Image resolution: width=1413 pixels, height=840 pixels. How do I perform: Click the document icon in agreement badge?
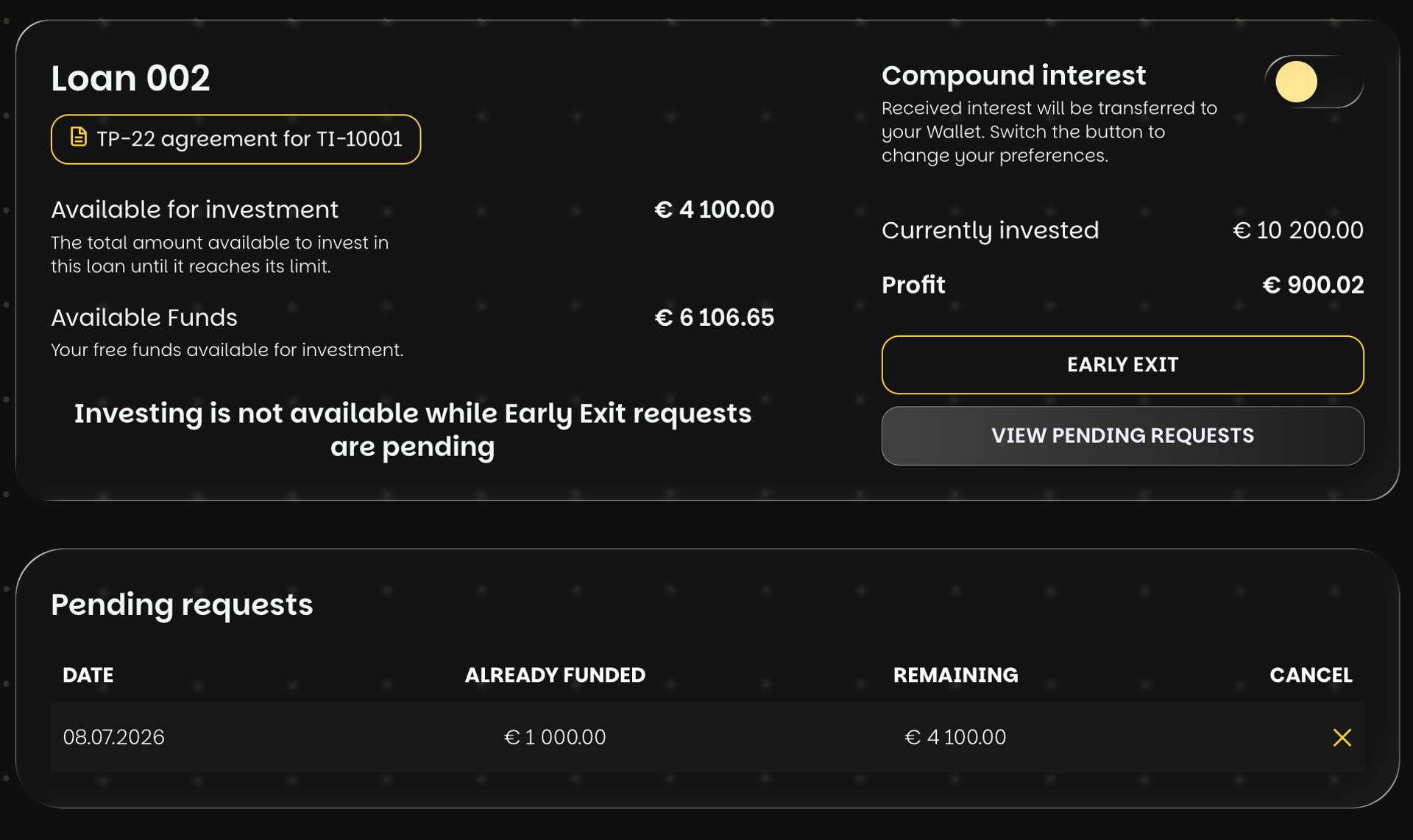[x=78, y=138]
